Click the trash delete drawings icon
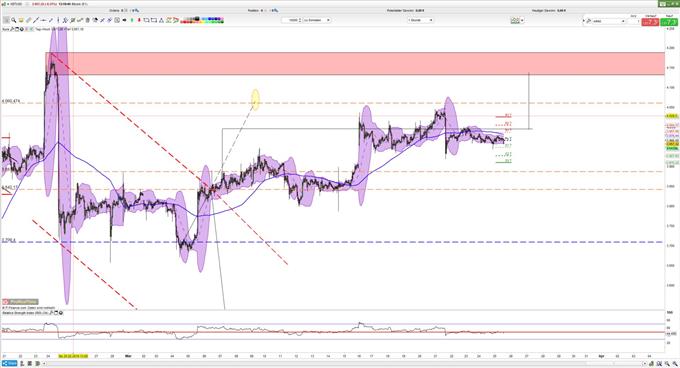680x368 pixels. tap(88, 20)
